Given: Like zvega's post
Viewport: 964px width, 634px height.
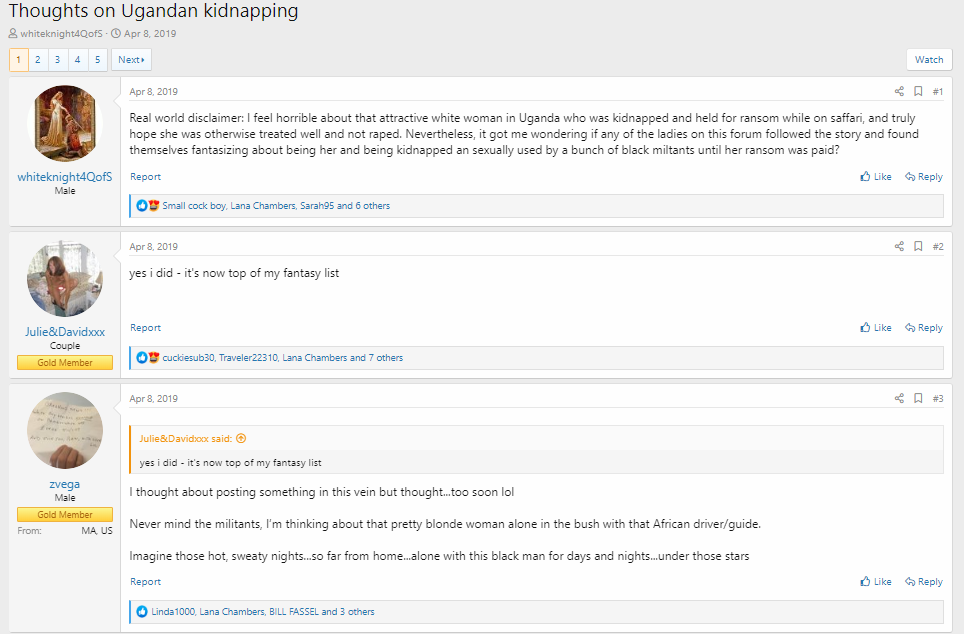Looking at the screenshot, I should click(x=875, y=582).
